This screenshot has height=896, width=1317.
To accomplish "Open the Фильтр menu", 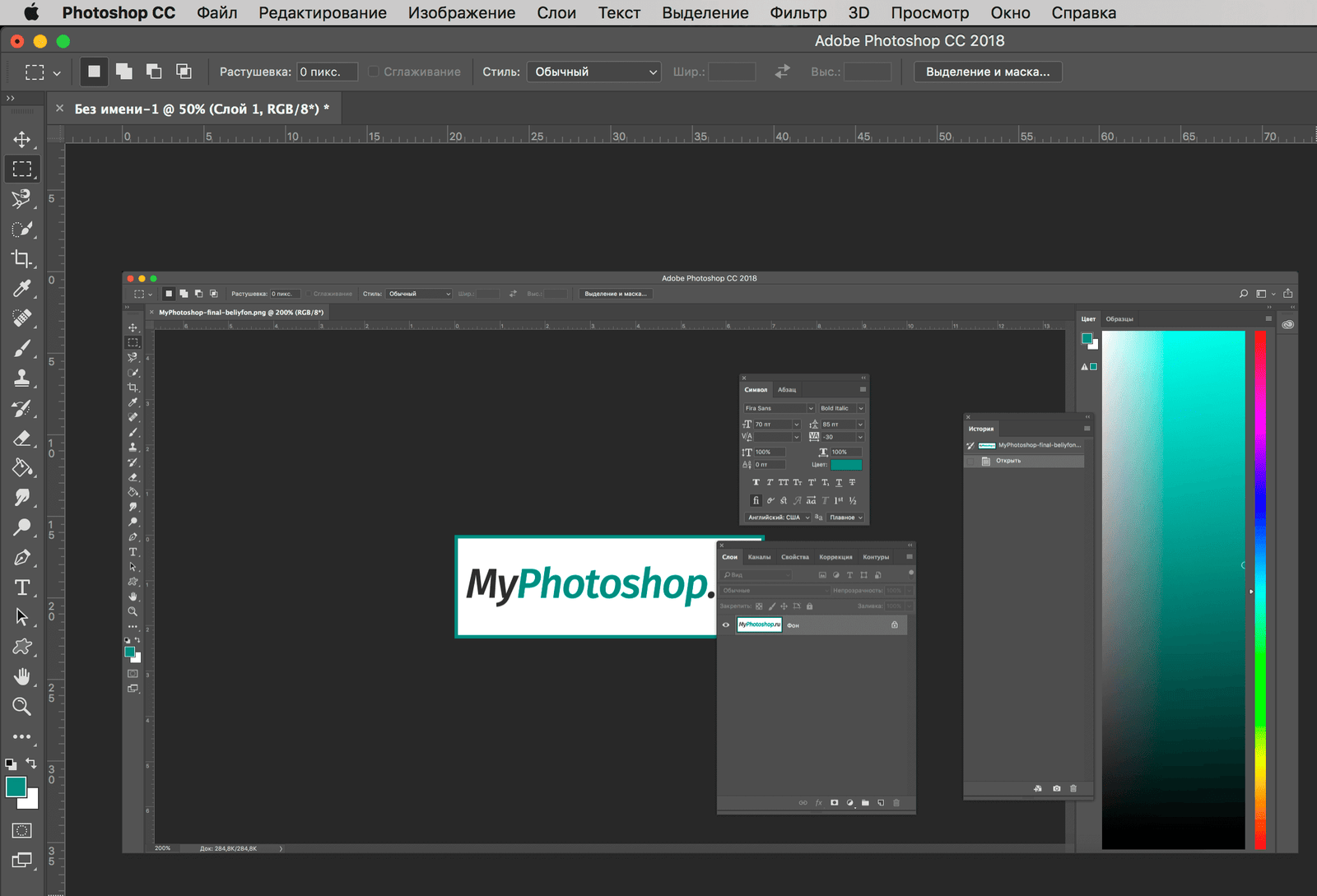I will tap(798, 12).
